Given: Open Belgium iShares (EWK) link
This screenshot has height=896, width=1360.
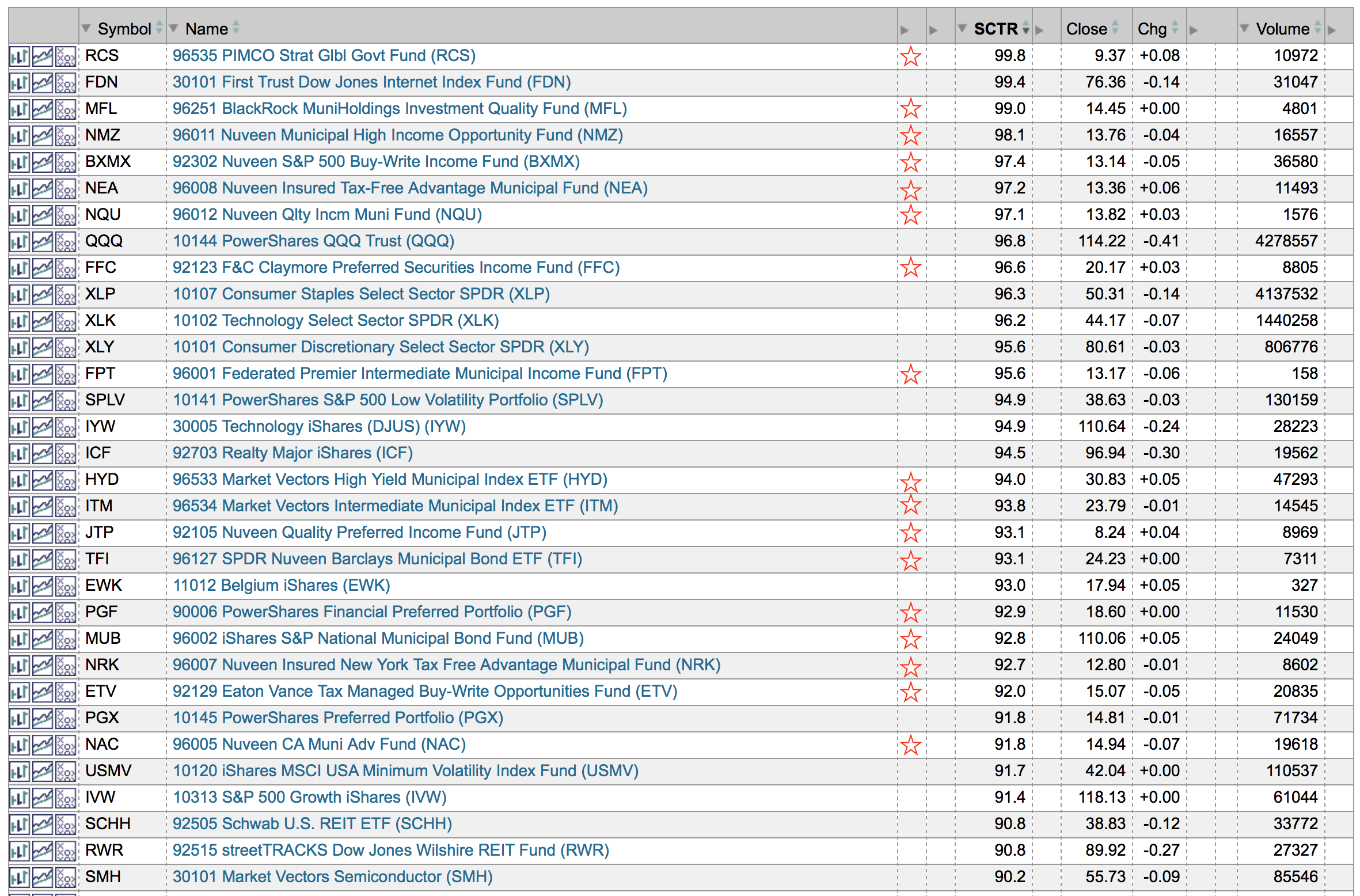Looking at the screenshot, I should 282,586.
